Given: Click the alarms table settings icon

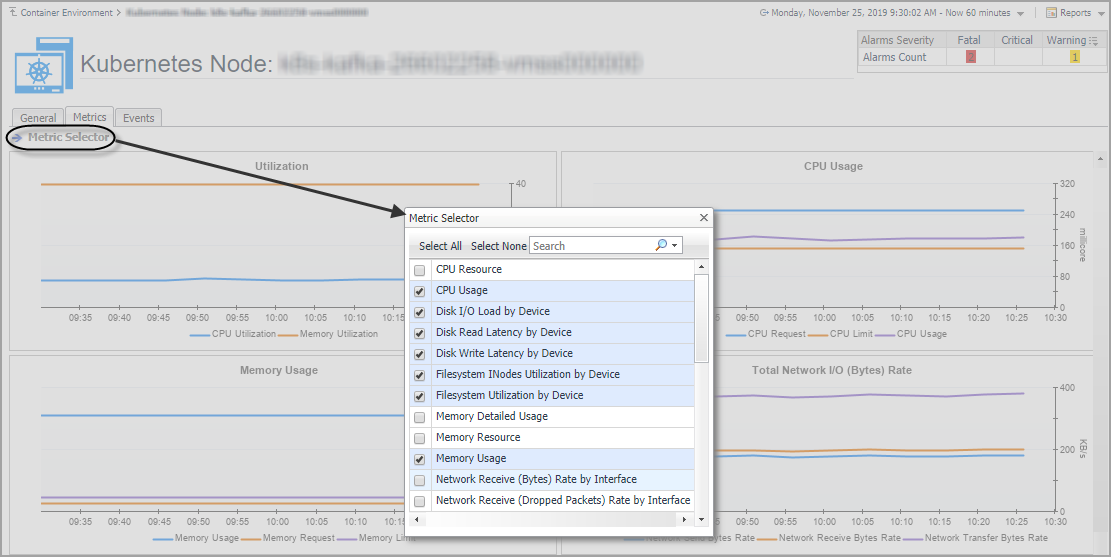Looking at the screenshot, I should coord(1093,41).
